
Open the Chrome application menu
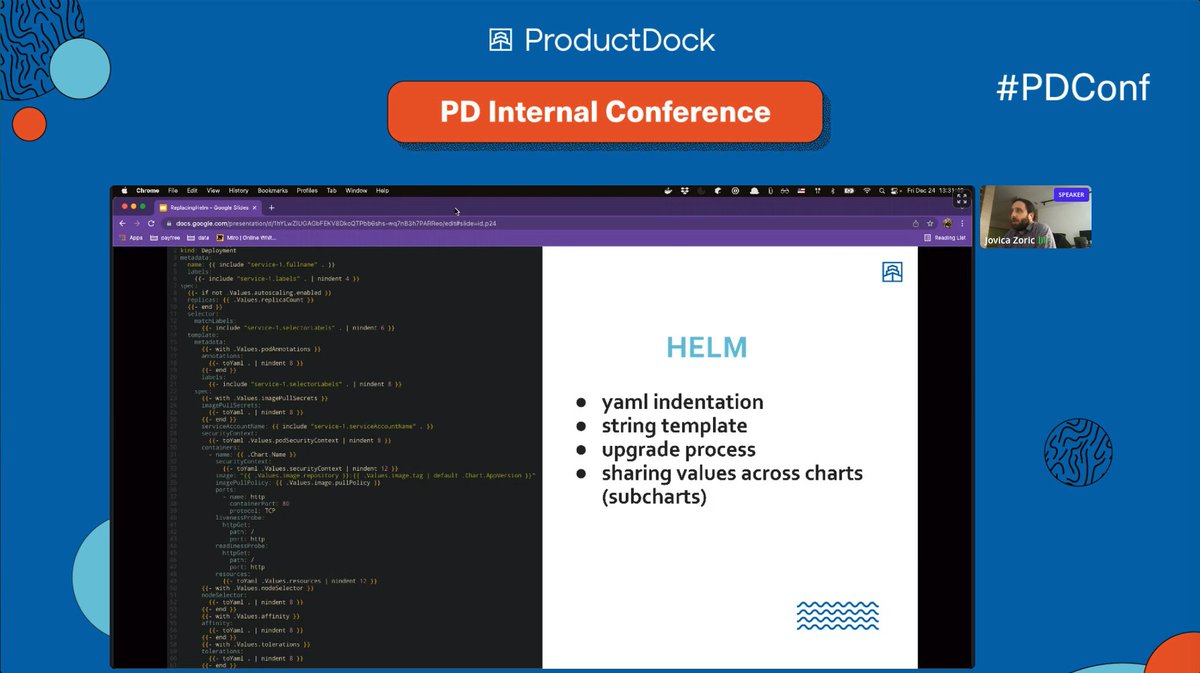(147, 190)
